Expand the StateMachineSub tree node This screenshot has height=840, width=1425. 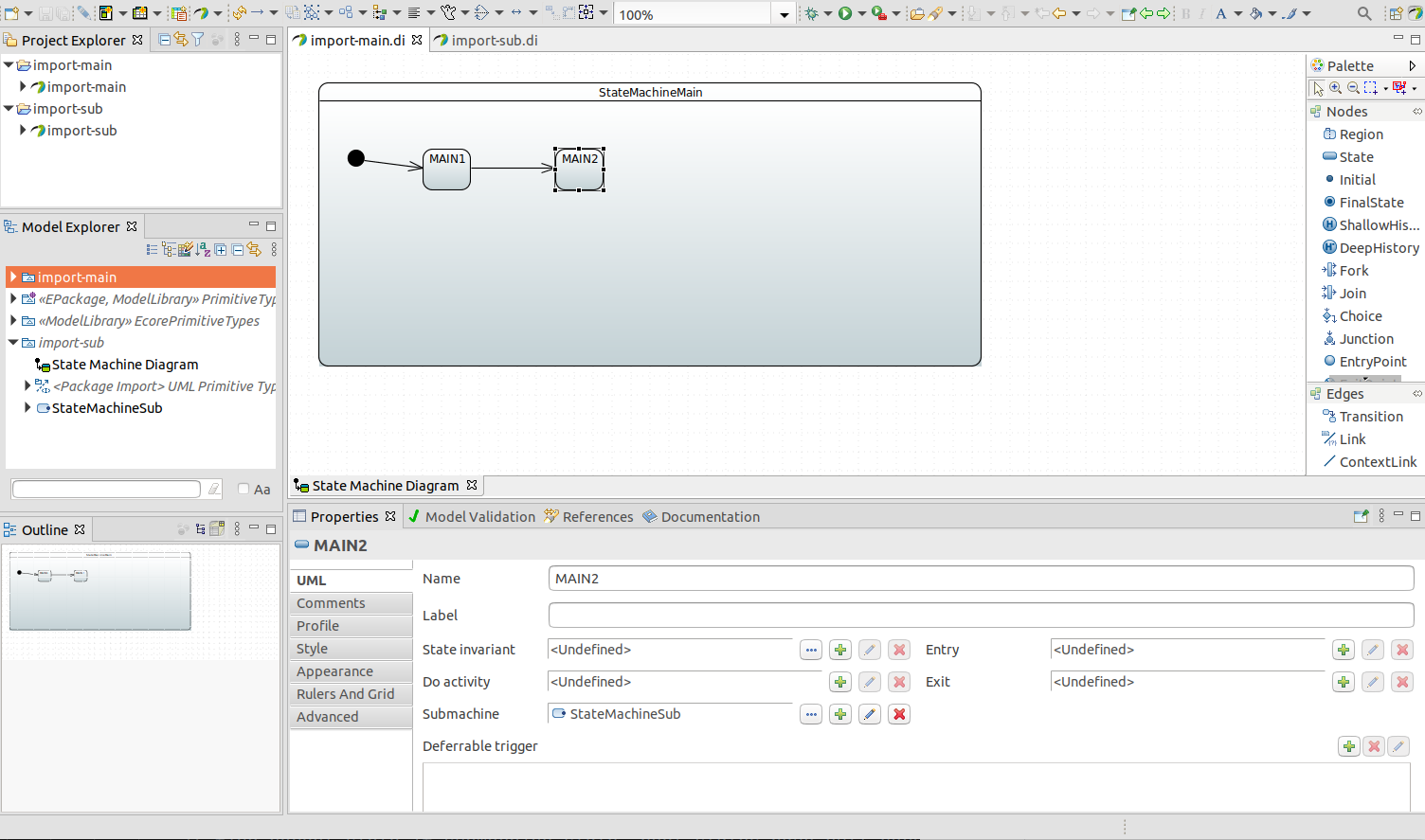(27, 407)
